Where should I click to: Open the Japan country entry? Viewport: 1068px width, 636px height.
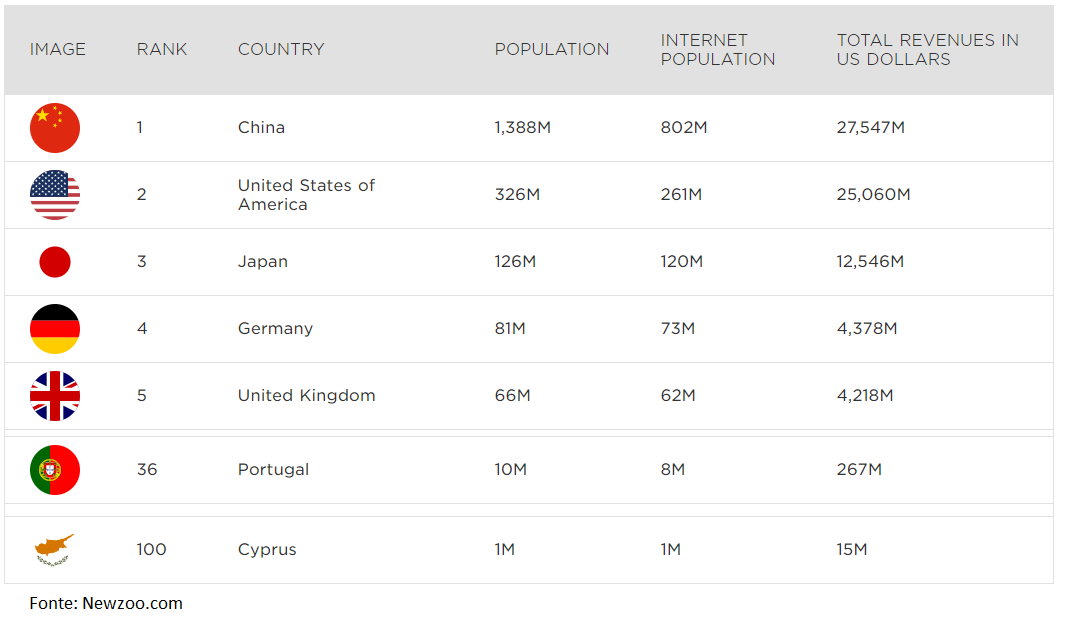coord(263,262)
